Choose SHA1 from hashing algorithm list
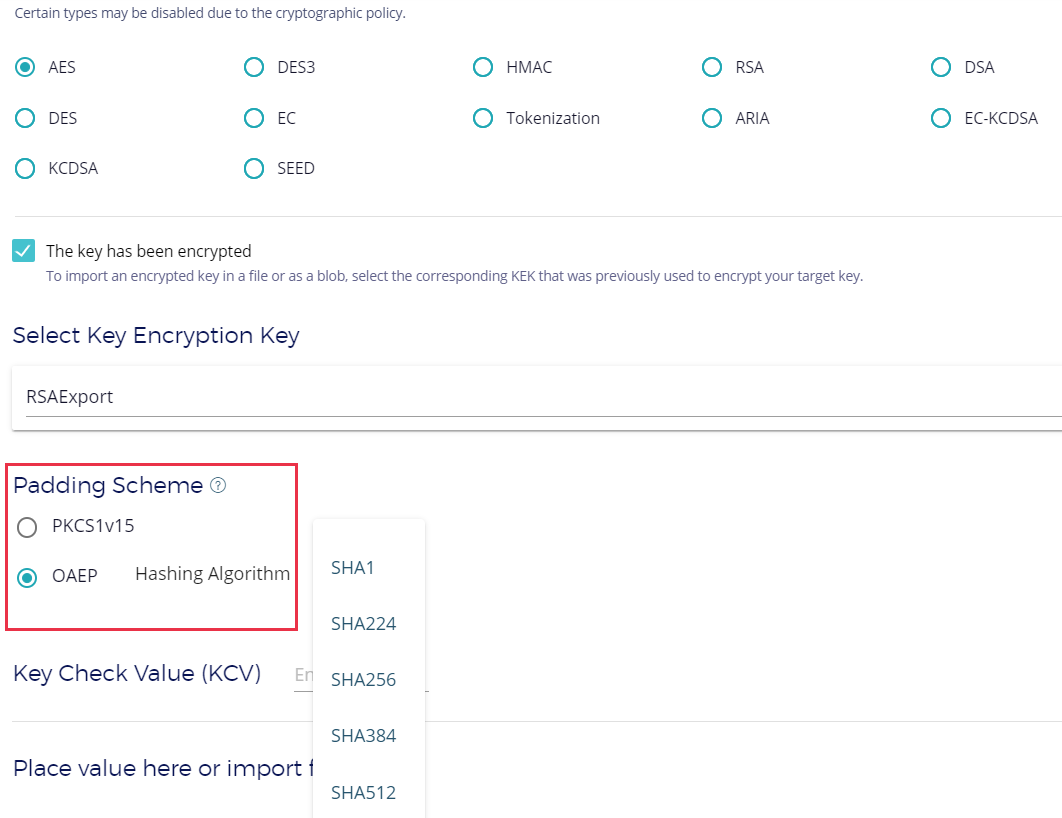1062x818 pixels. (x=351, y=568)
